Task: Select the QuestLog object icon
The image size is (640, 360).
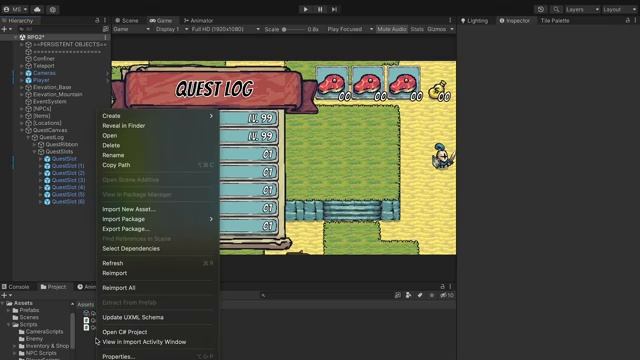Action: pos(35,137)
